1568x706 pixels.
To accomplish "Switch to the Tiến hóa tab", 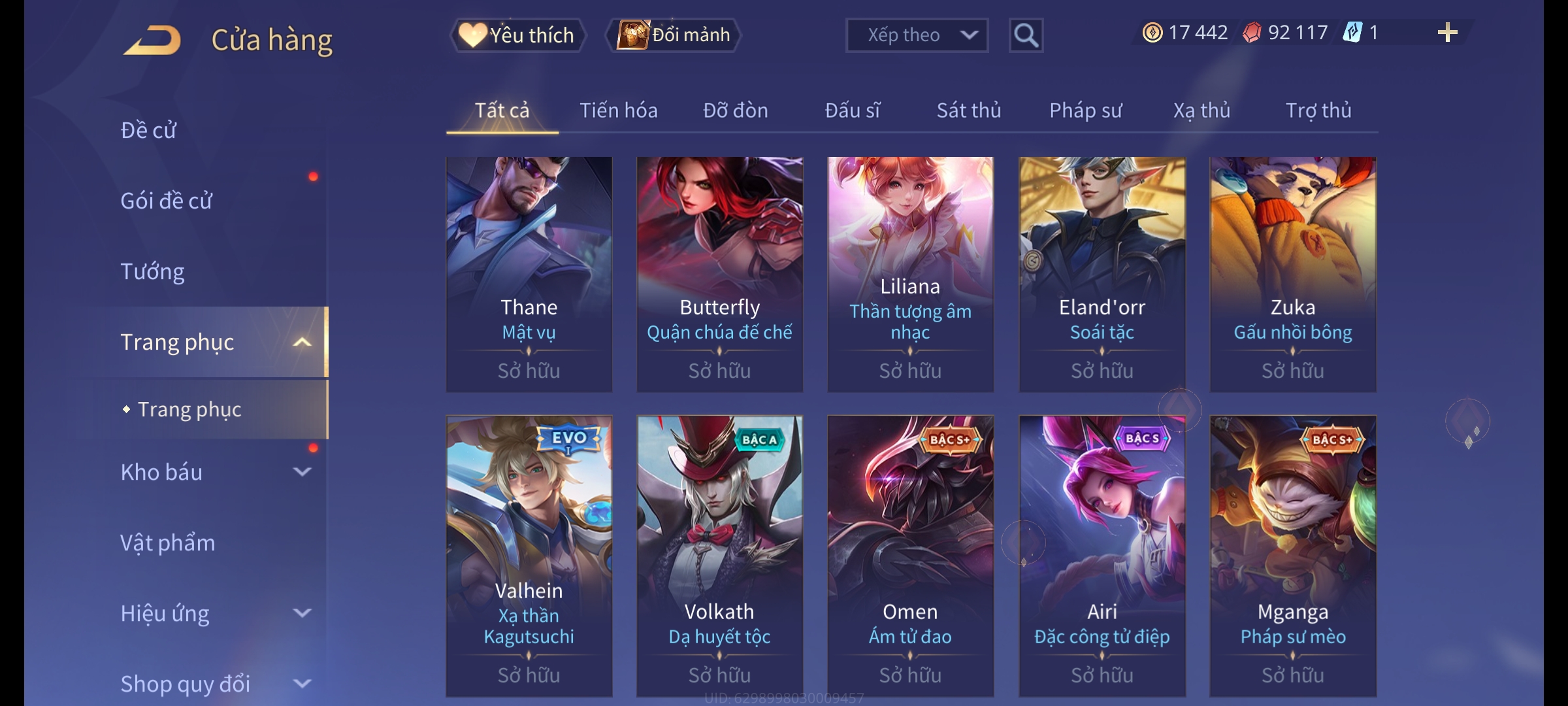I will pyautogui.click(x=618, y=110).
